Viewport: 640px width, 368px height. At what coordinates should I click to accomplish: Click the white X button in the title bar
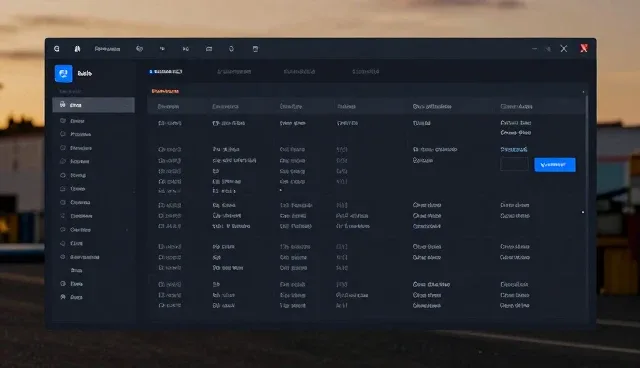point(564,49)
